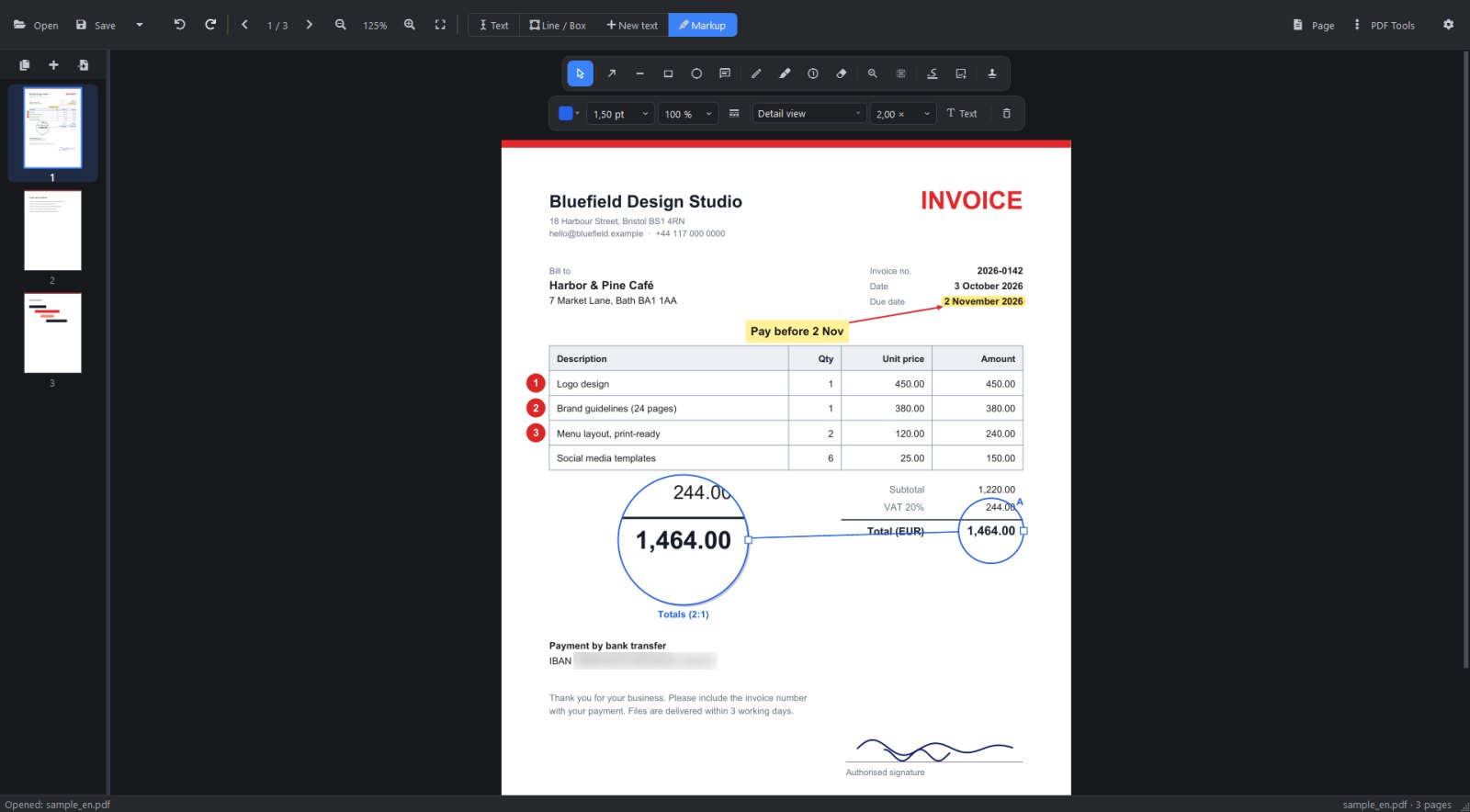The width and height of the screenshot is (1470, 812).
Task: Switch to the Text mode tab
Action: [494, 25]
